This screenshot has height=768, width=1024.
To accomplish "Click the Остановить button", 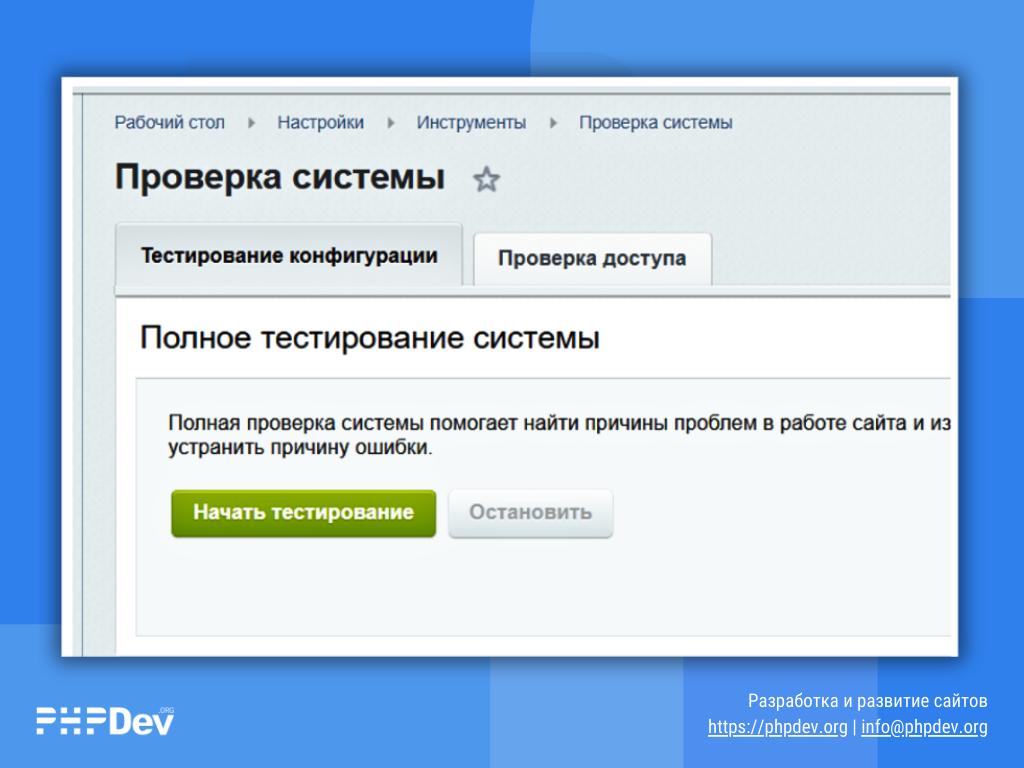I will tap(530, 513).
